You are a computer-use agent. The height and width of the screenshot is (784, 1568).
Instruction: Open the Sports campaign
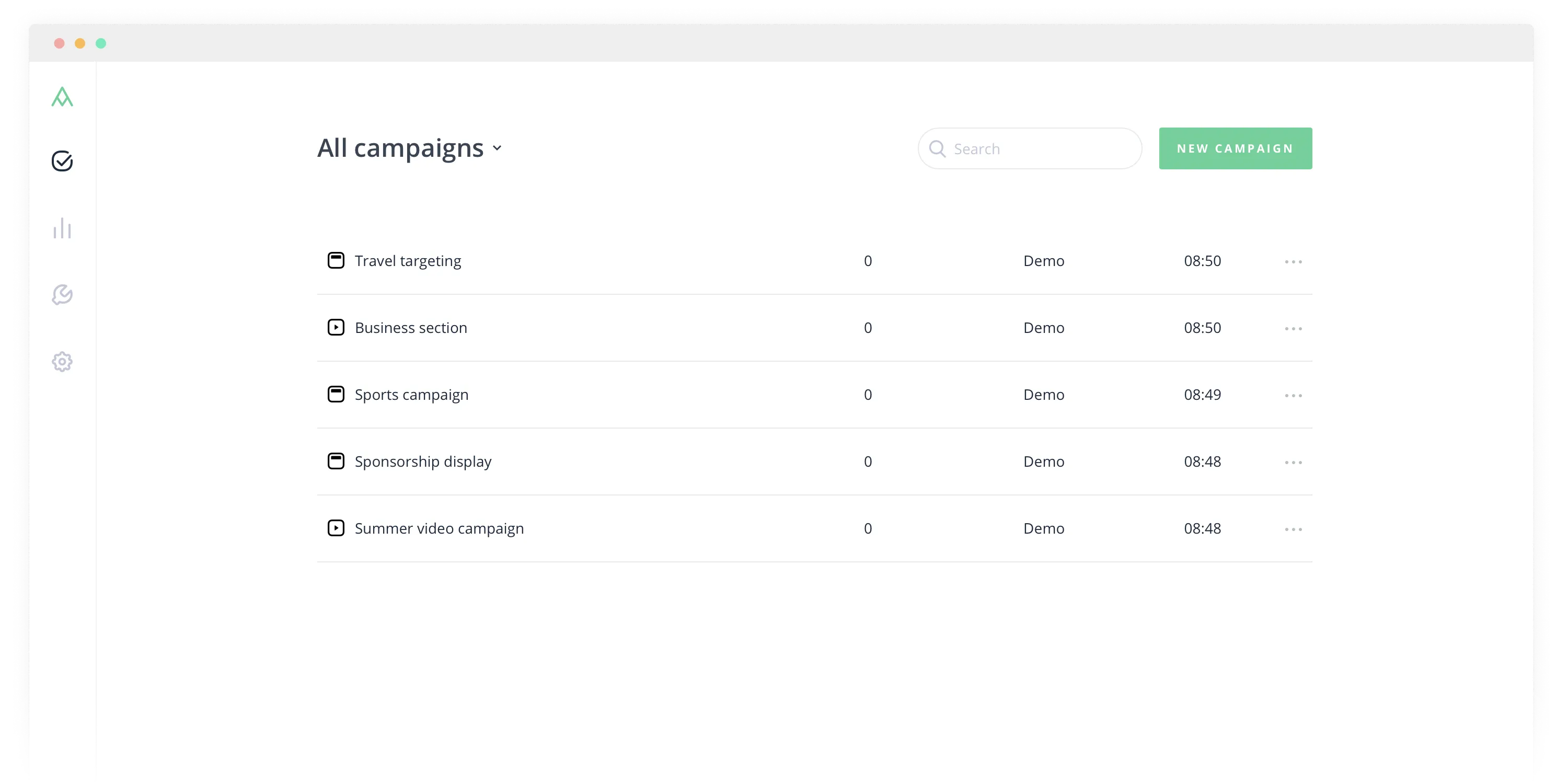[x=411, y=395]
